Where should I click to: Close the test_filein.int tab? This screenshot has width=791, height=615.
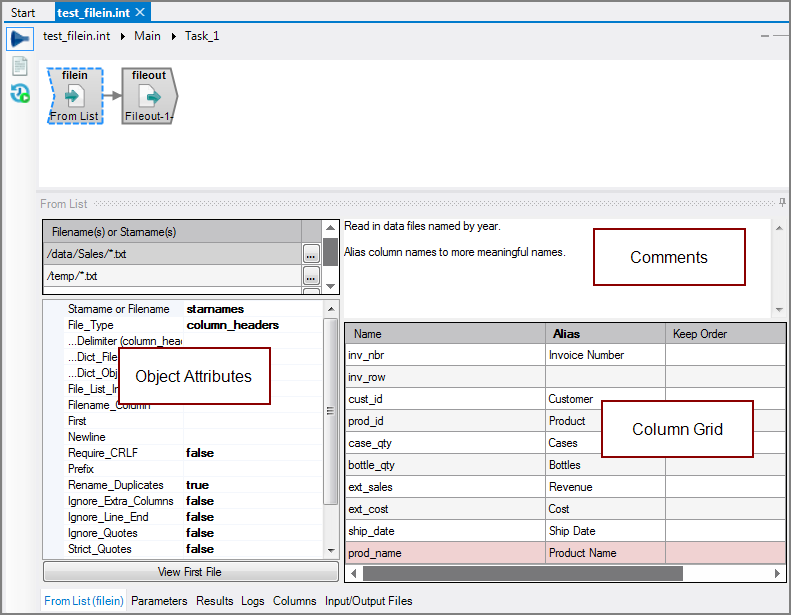(141, 12)
